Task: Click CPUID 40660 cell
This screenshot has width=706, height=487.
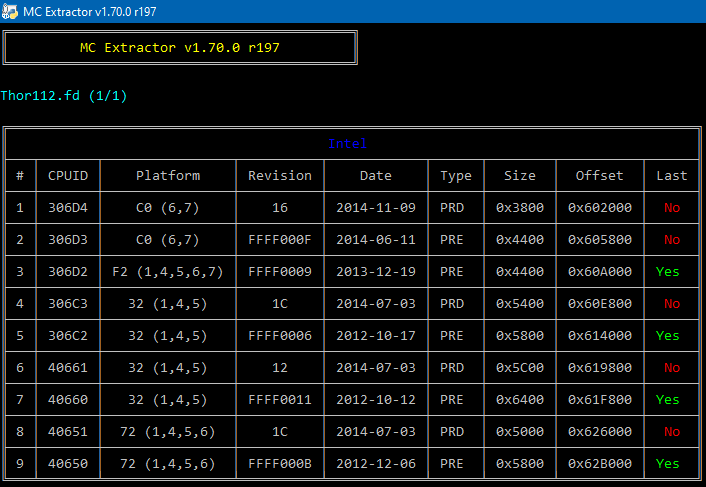Action: (x=68, y=399)
